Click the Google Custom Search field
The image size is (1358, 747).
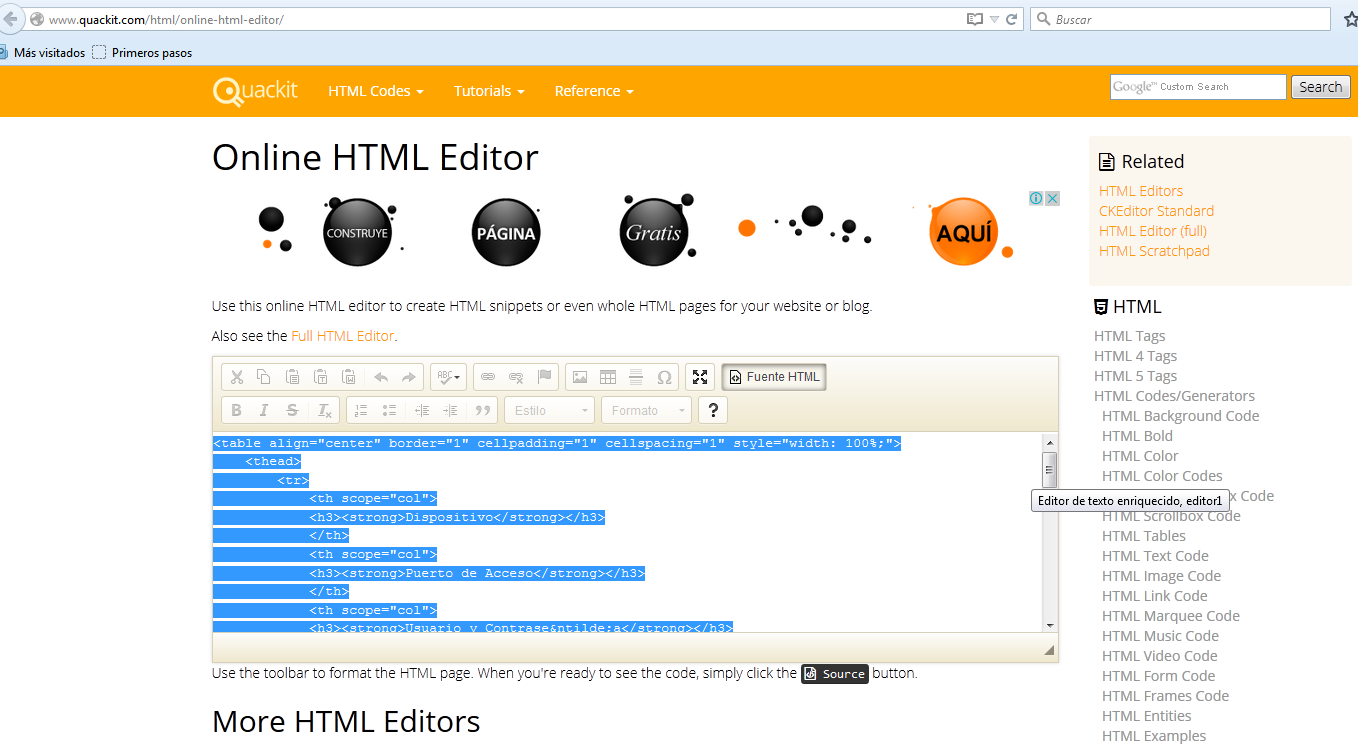[x=1198, y=87]
